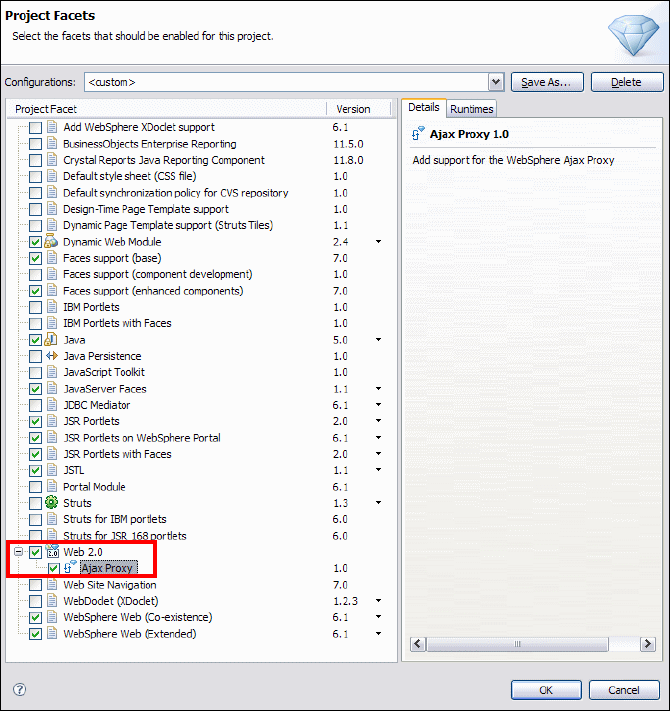Screen dimensions: 670x711
Task: Open the Dynamic Web Module version dropdown
Action: [379, 242]
